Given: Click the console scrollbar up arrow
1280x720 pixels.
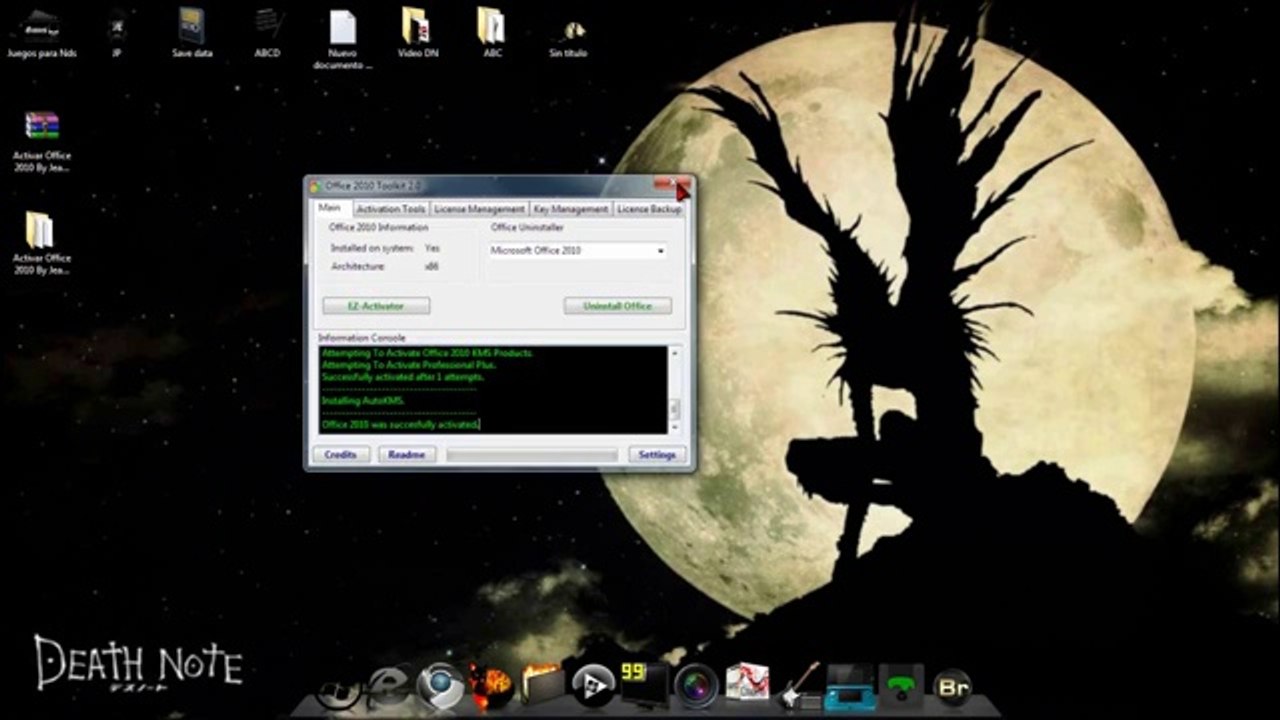Looking at the screenshot, I should [674, 353].
